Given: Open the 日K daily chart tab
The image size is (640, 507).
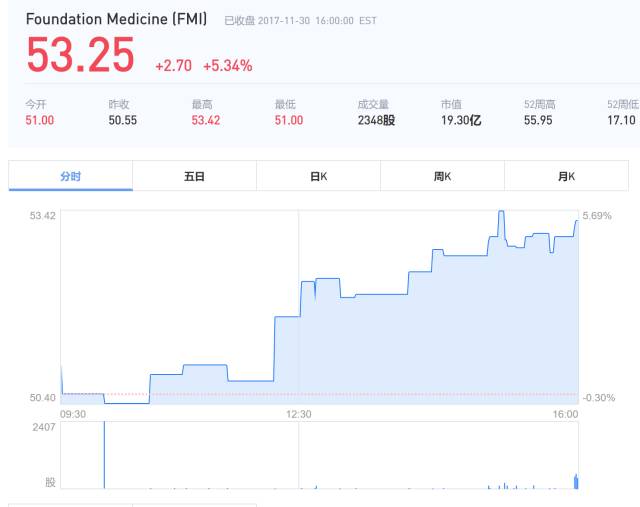Looking at the screenshot, I should 318,176.
